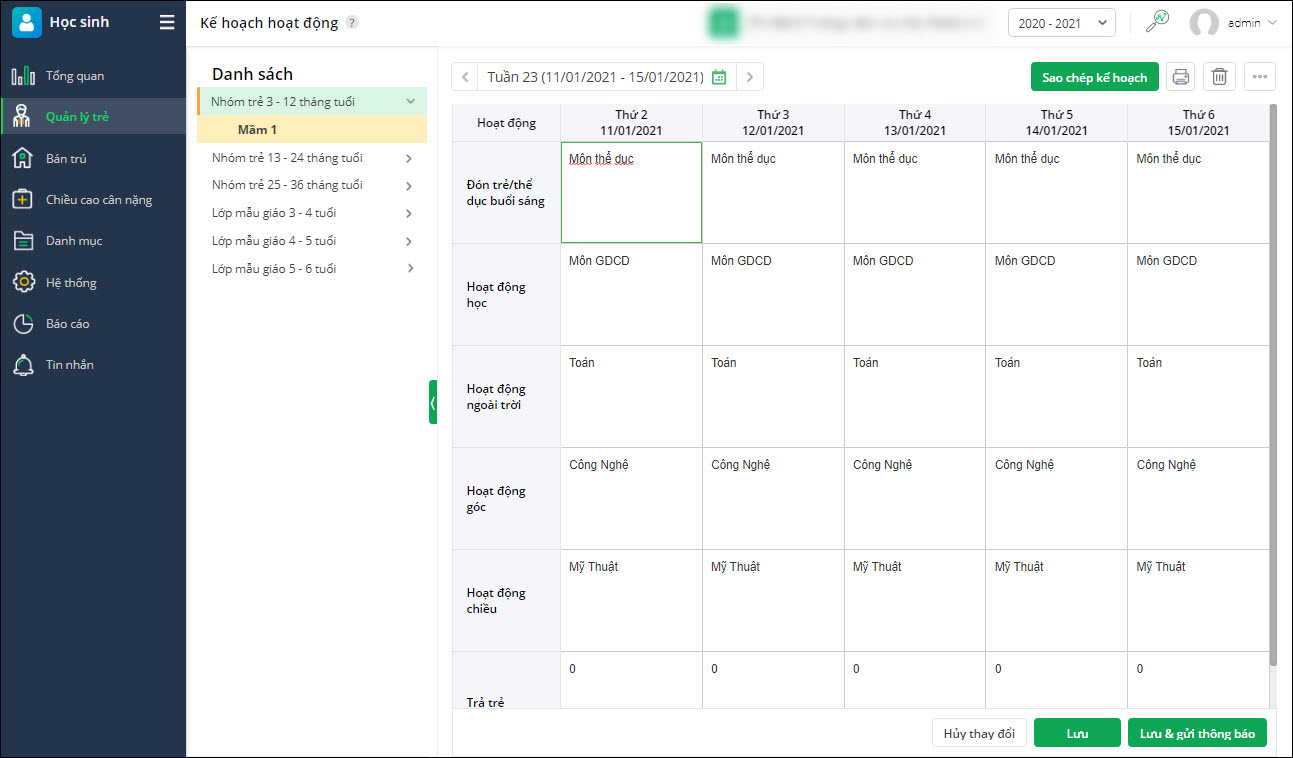Open Tin nhắn messages section
Viewport: 1293px width, 758px height.
click(x=93, y=365)
